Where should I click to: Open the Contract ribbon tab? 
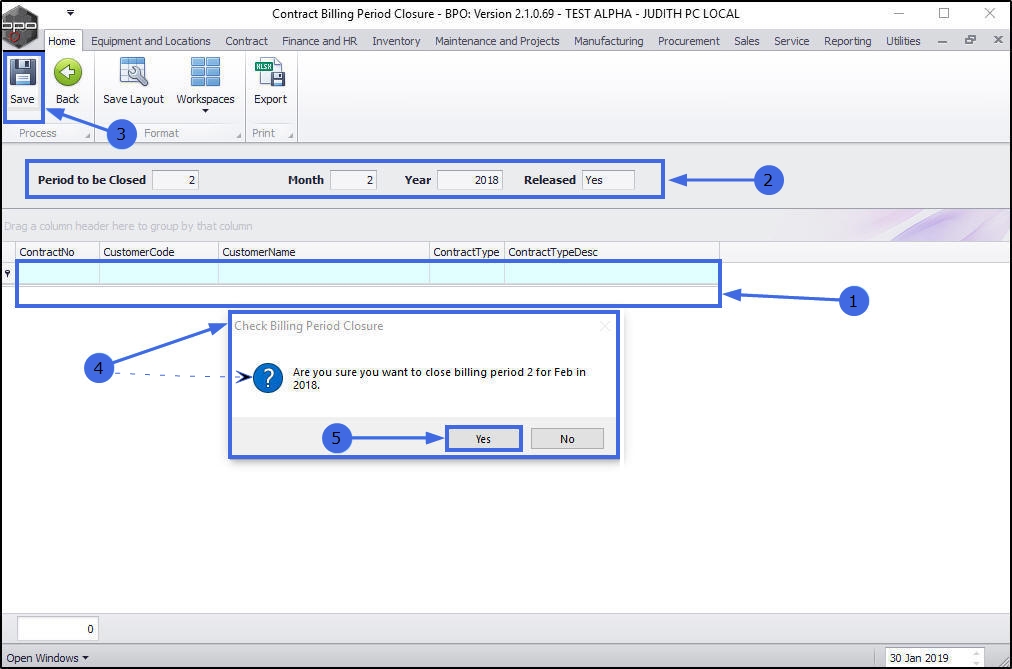247,41
